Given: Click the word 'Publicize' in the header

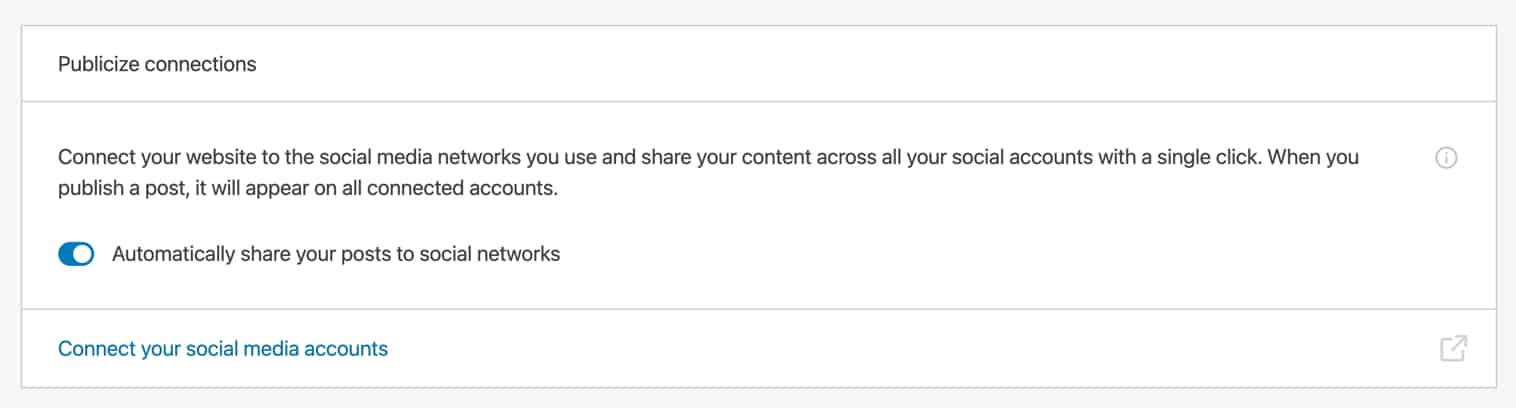Looking at the screenshot, I should click(99, 64).
